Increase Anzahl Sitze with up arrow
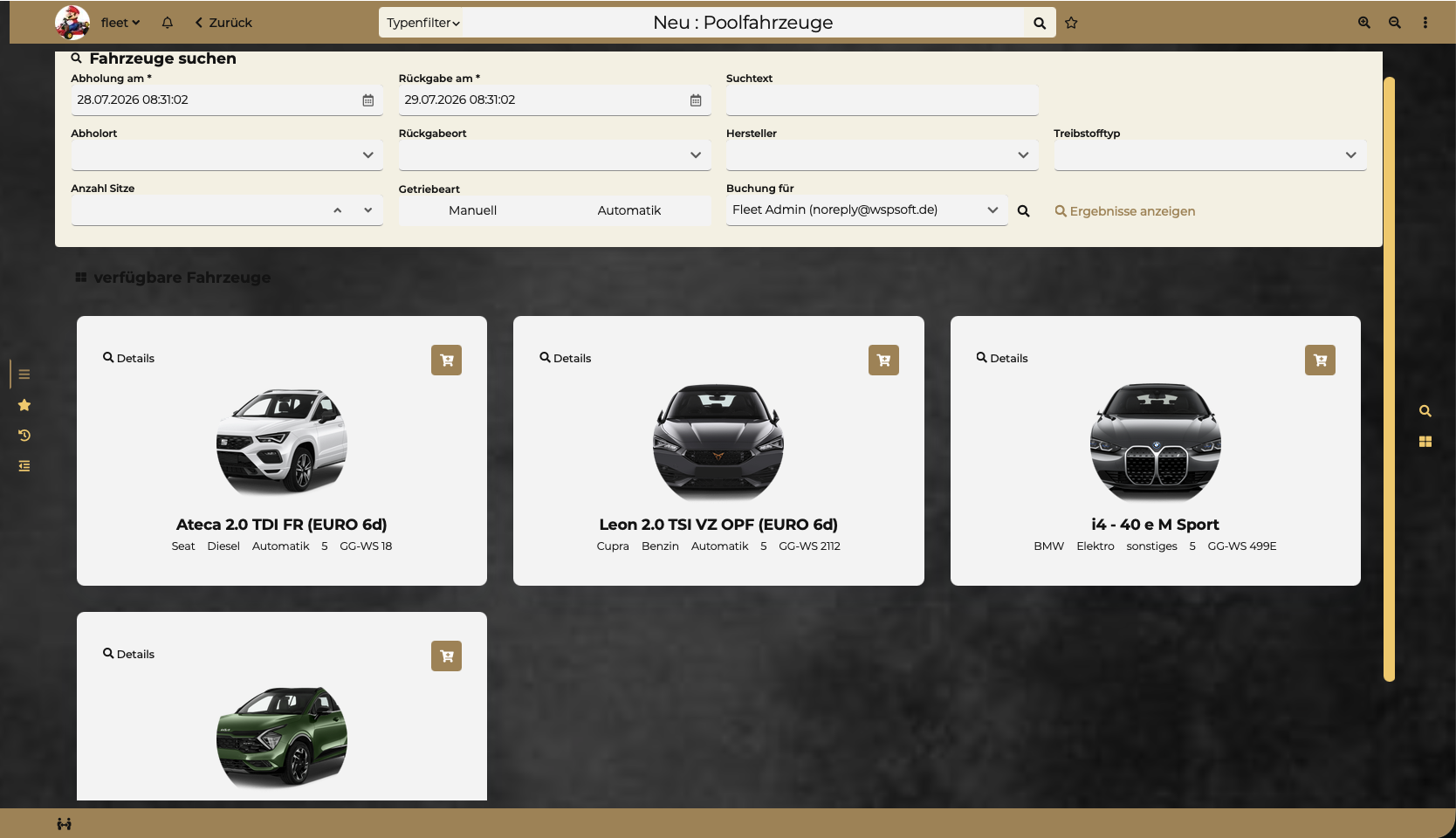Viewport: 1456px width, 838px height. [338, 210]
